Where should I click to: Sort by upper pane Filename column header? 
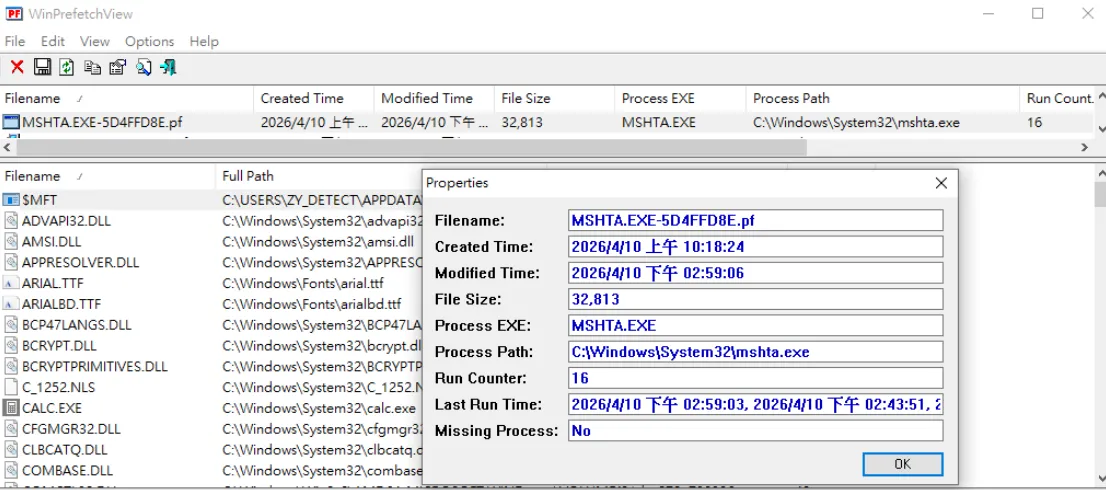pos(127,98)
